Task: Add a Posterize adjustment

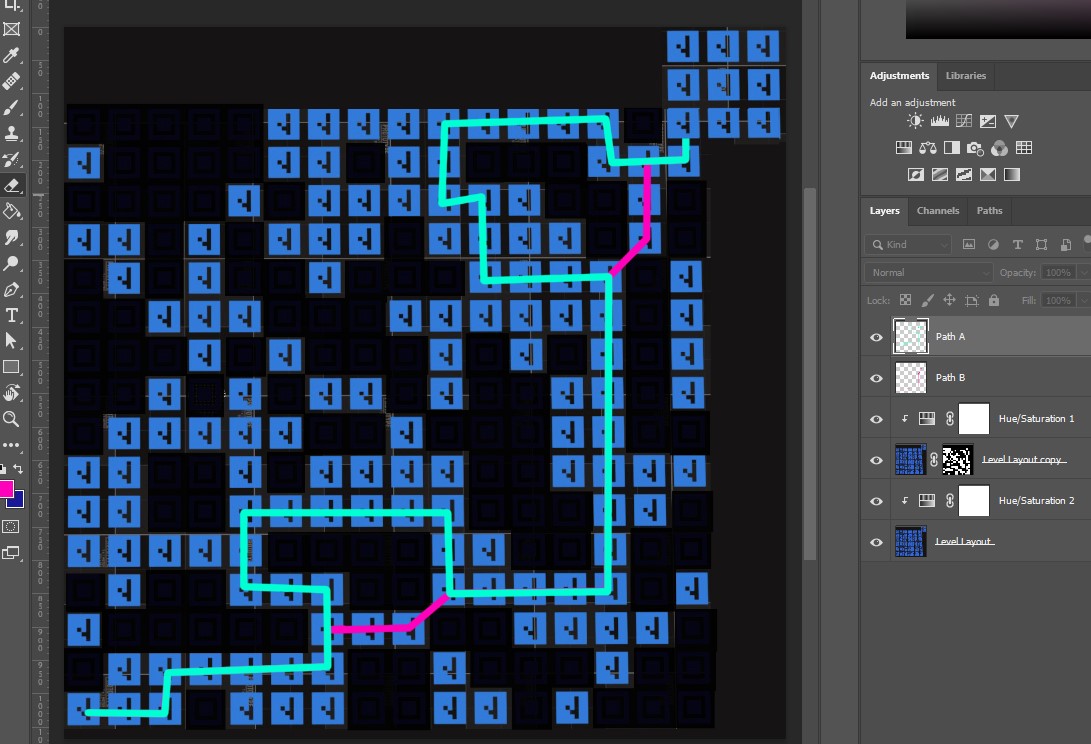Action: 940,175
